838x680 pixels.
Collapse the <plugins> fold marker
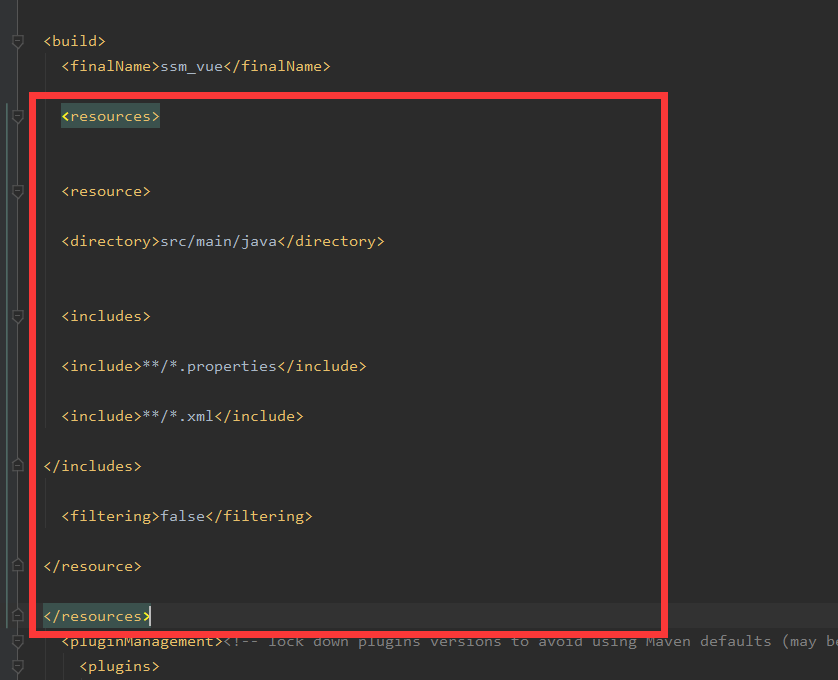18,666
